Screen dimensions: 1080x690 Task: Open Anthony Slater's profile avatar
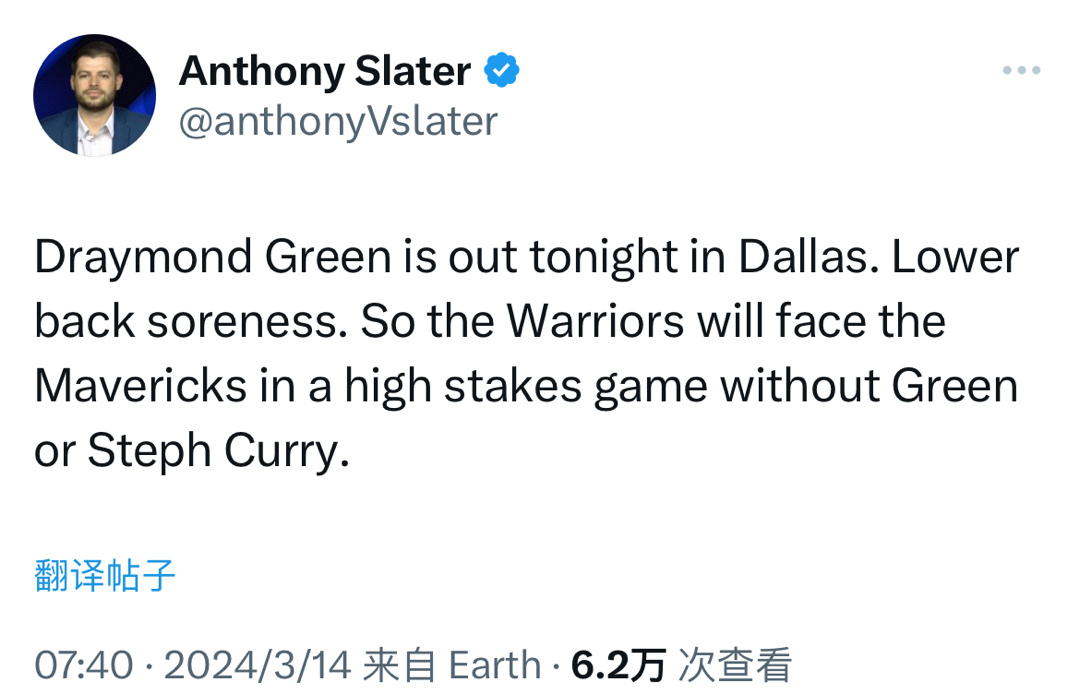pyautogui.click(x=94, y=95)
